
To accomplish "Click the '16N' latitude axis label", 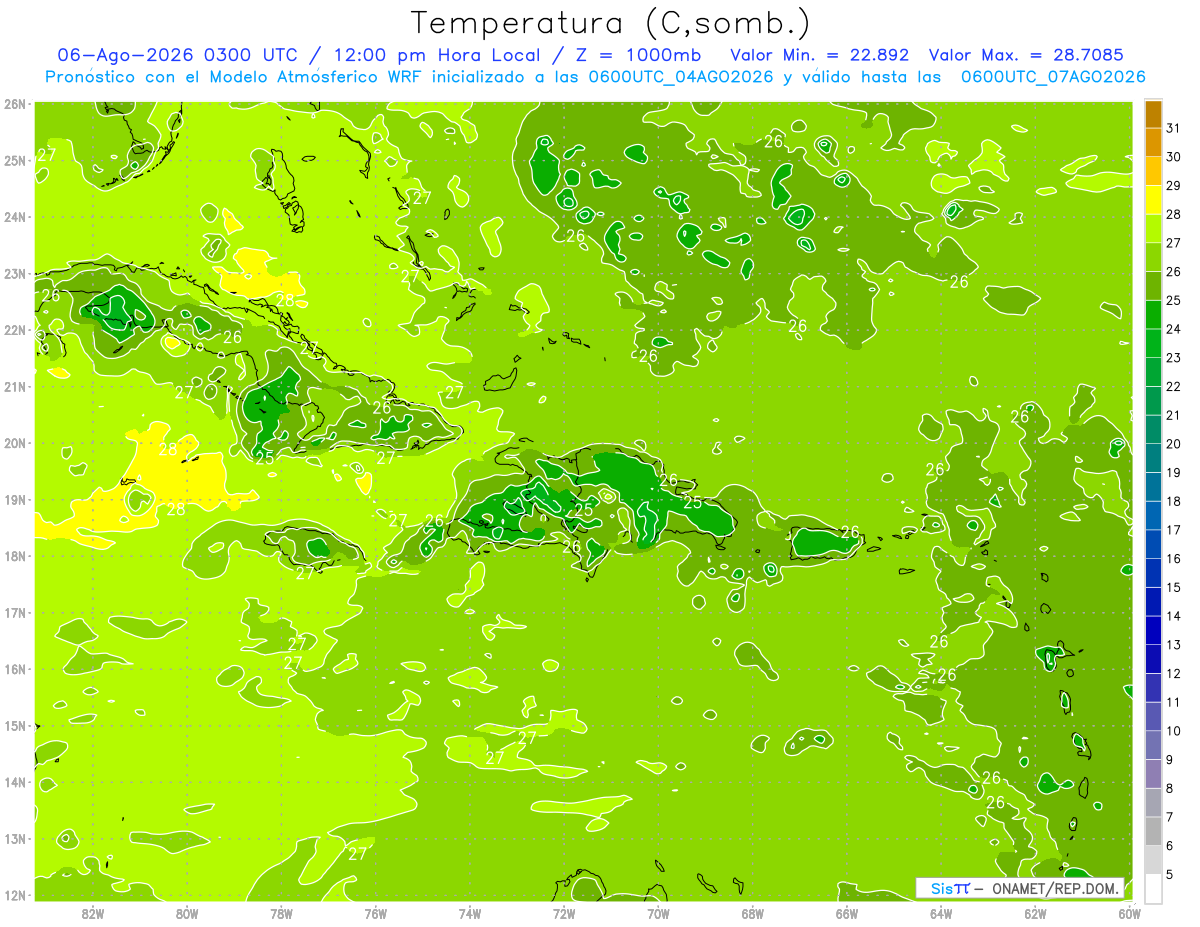I will [x=15, y=669].
